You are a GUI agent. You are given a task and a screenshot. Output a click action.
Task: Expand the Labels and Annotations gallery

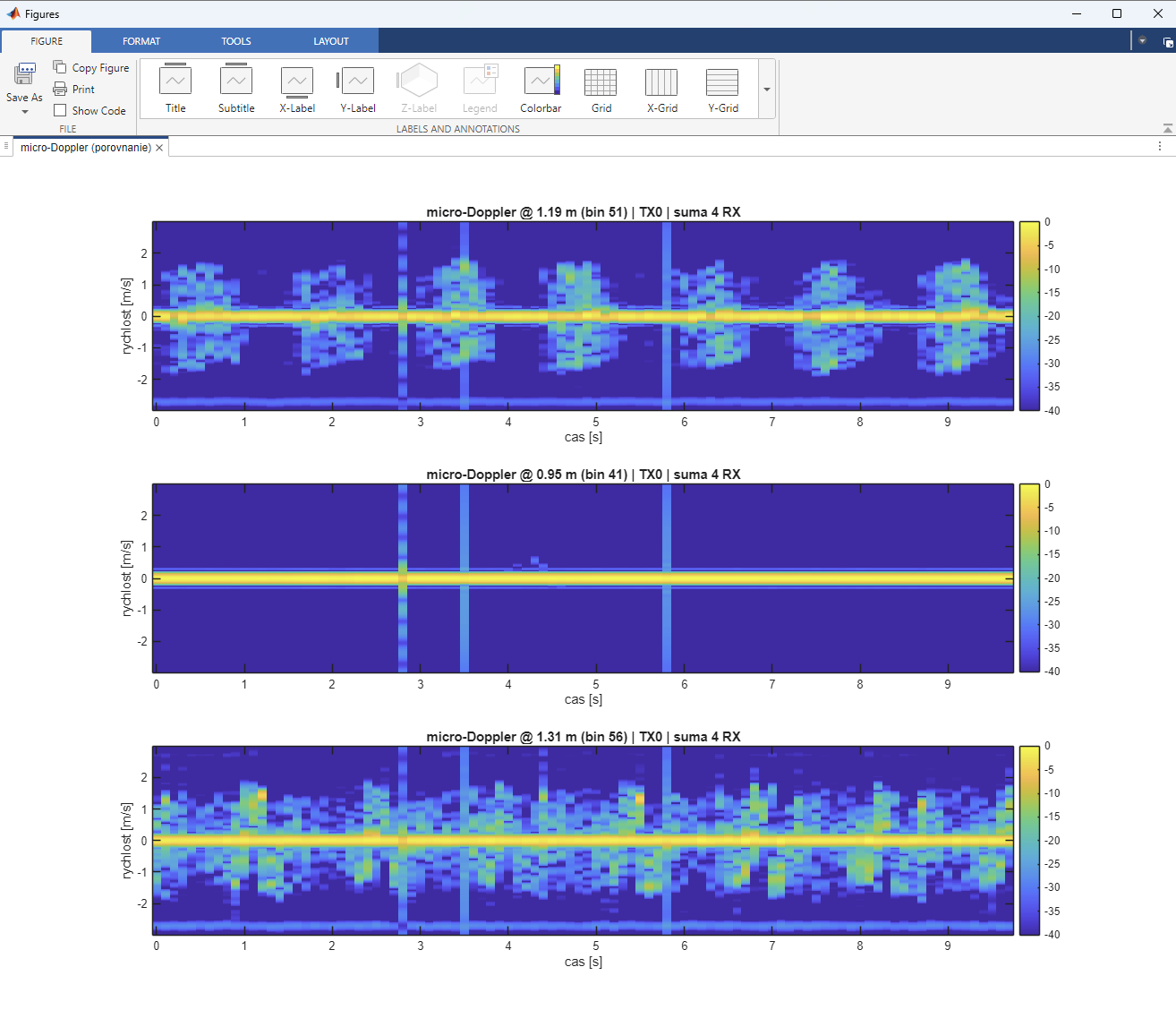point(767,90)
